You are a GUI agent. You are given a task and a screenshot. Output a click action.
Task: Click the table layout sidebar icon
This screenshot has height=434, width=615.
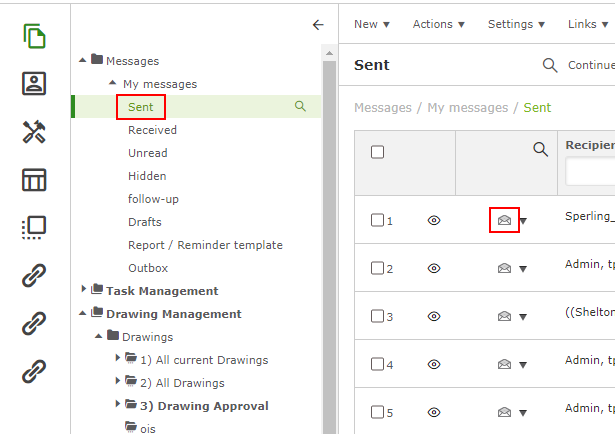pos(35,180)
